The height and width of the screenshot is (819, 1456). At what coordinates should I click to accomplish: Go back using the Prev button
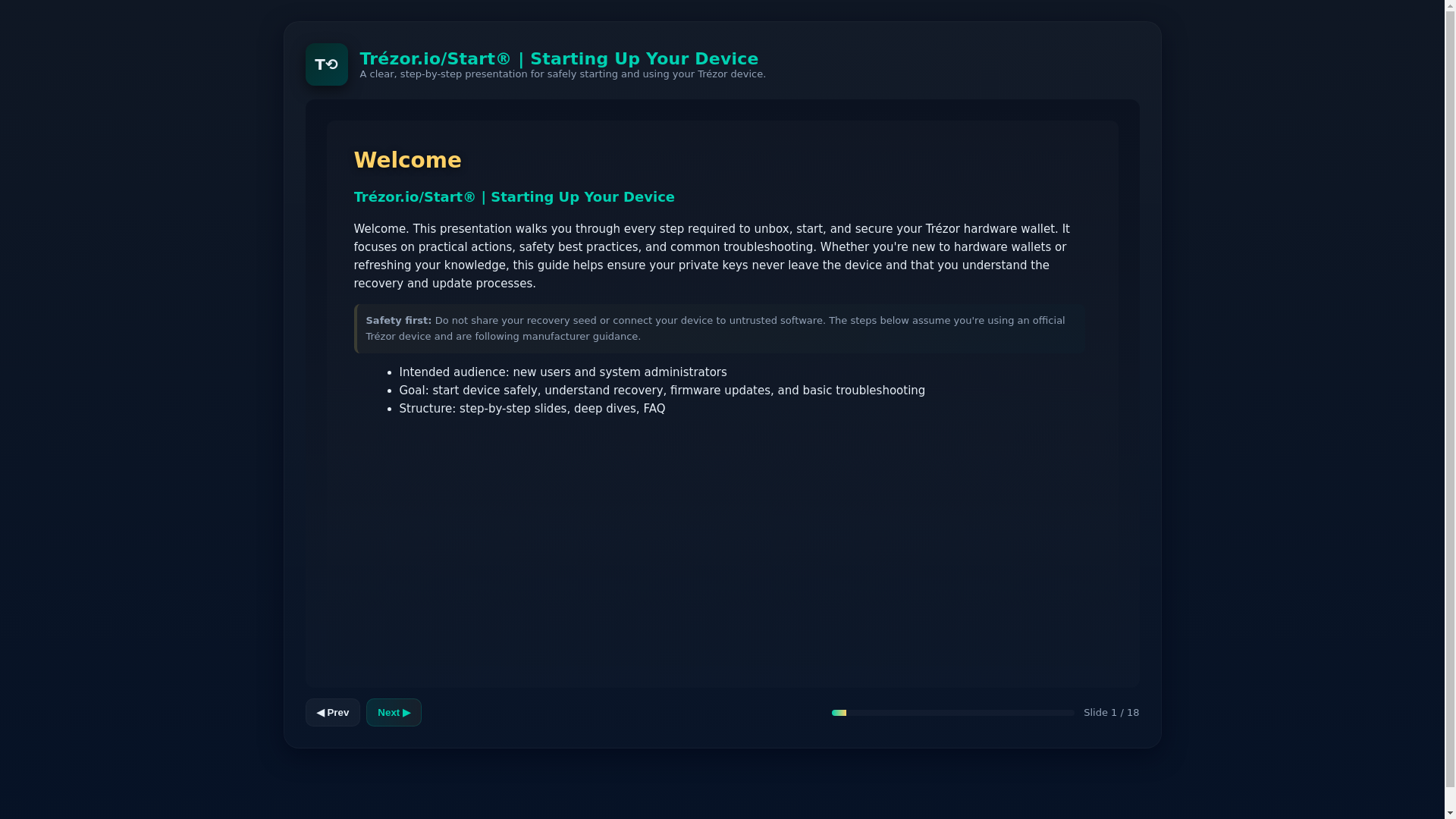(333, 713)
